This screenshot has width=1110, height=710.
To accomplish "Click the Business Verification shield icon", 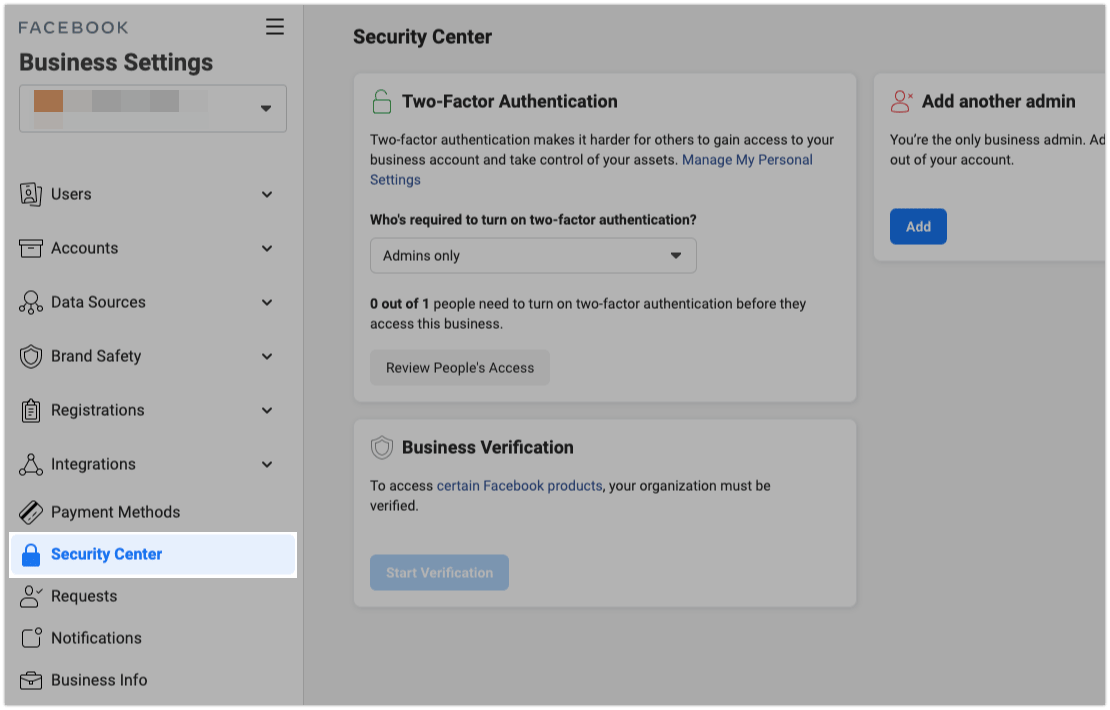I will (x=382, y=447).
